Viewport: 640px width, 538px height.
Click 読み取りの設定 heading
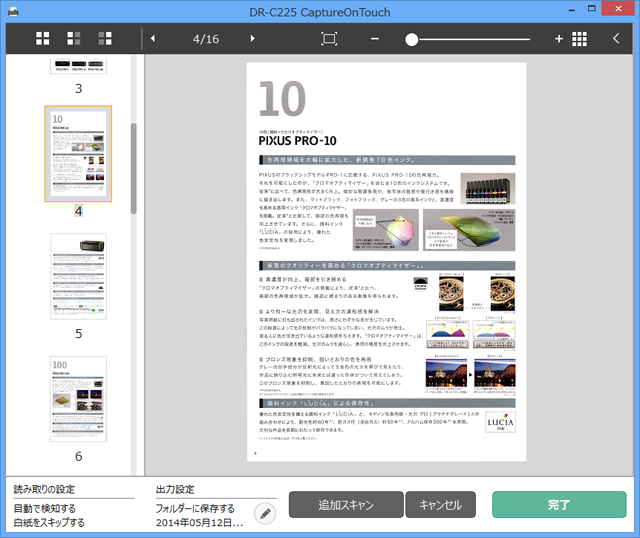click(44, 489)
